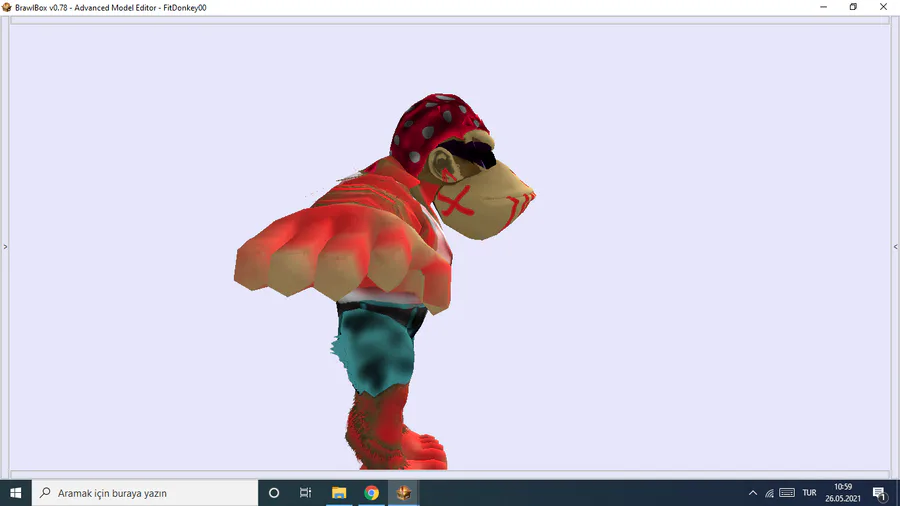Open Cortana circle icon on taskbar
Viewport: 900px width, 506px height.
coord(274,493)
